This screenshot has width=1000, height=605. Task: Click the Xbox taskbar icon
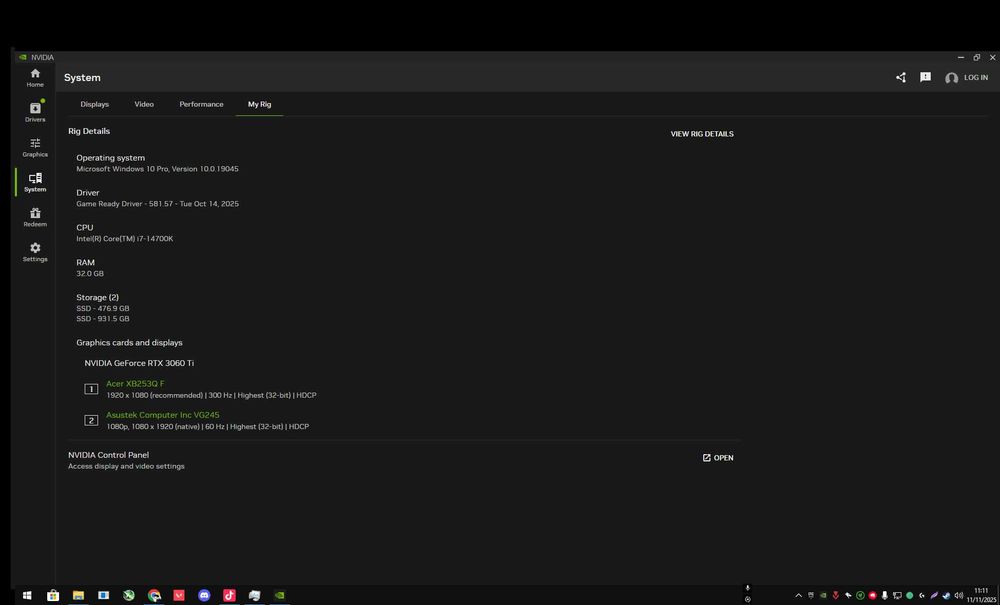click(x=129, y=595)
